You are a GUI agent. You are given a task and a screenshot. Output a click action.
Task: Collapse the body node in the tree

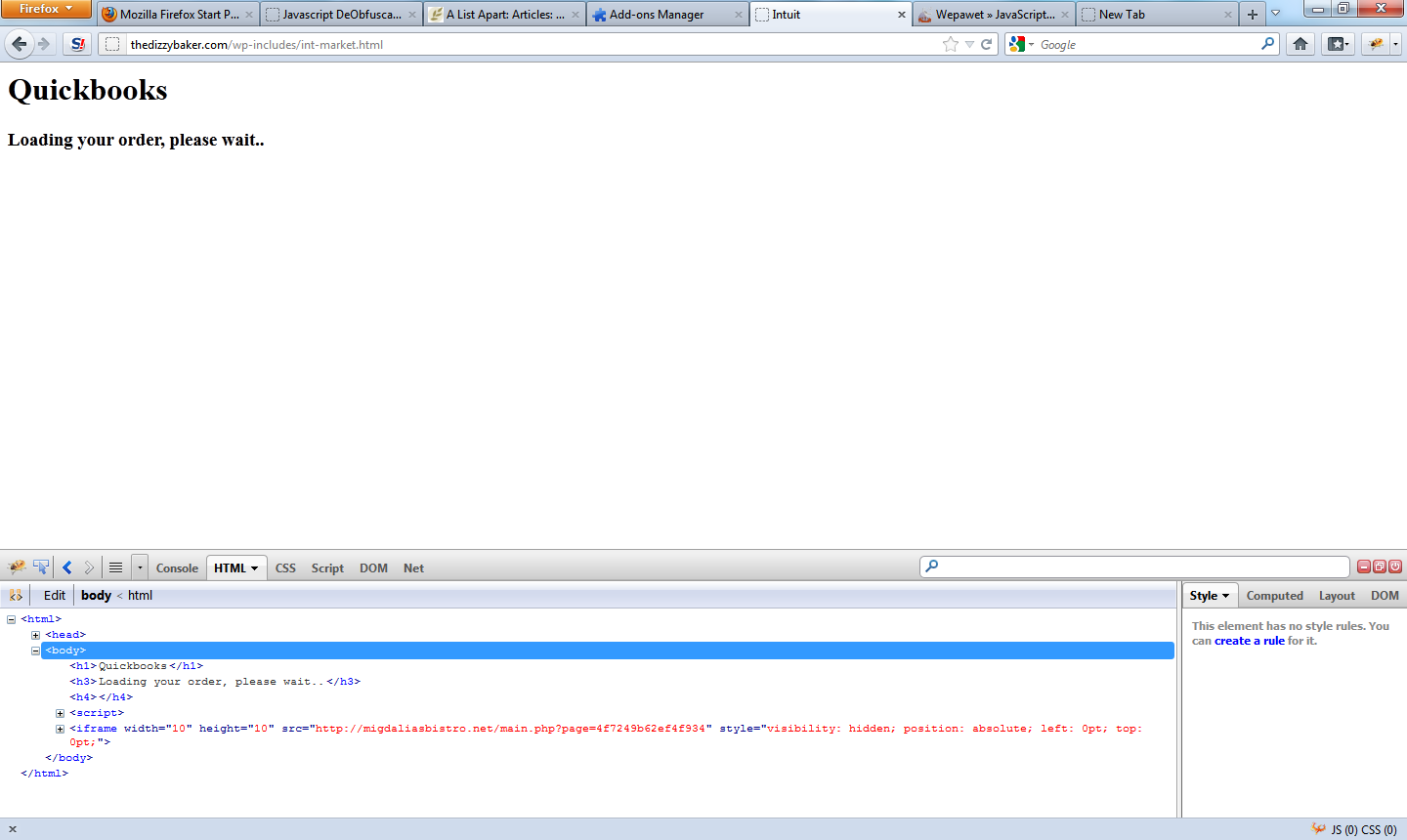tap(35, 651)
